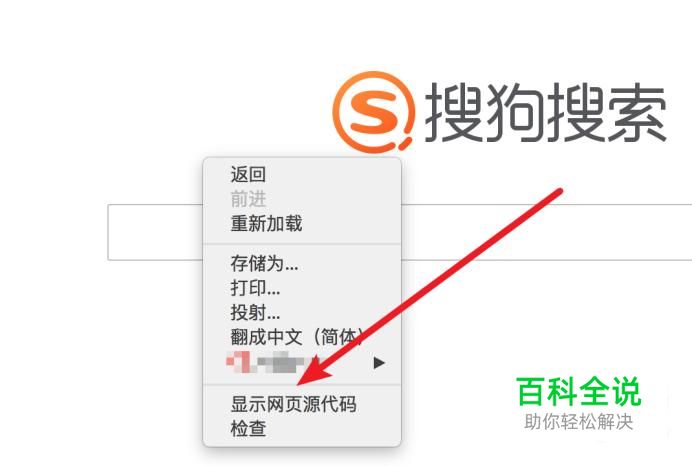The image size is (692, 466).
Task: Choose 翻成中文（简体）translate option
Action: tap(297, 337)
